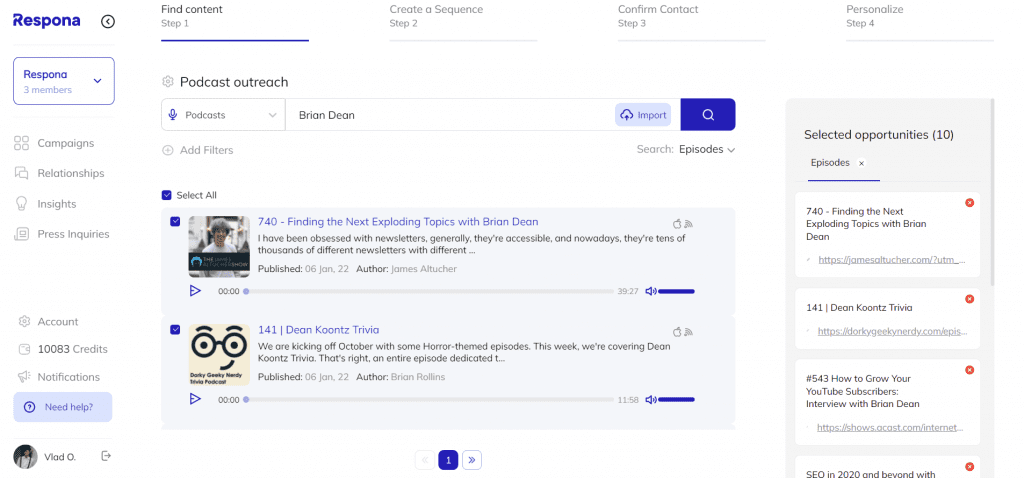This screenshot has height=478, width=1024.
Task: Open RSS feed icon for episode 740
Action: [x=688, y=224]
